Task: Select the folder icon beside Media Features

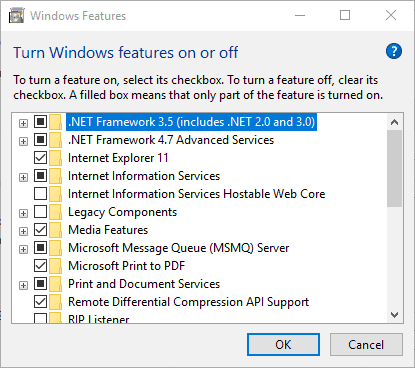Action: pos(55,230)
